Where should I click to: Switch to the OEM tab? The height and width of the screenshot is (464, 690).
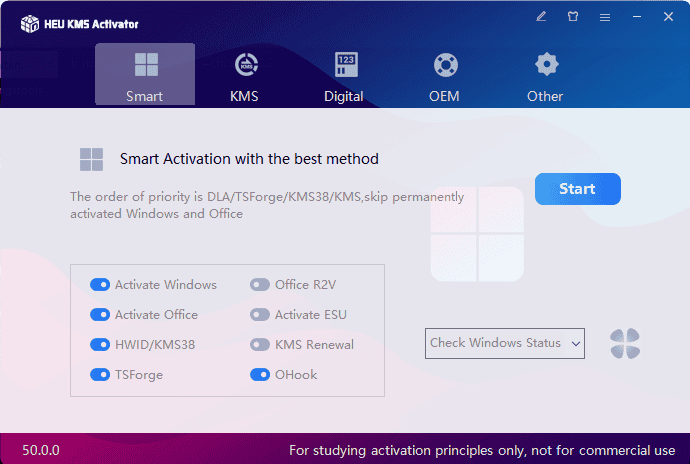coord(444,77)
